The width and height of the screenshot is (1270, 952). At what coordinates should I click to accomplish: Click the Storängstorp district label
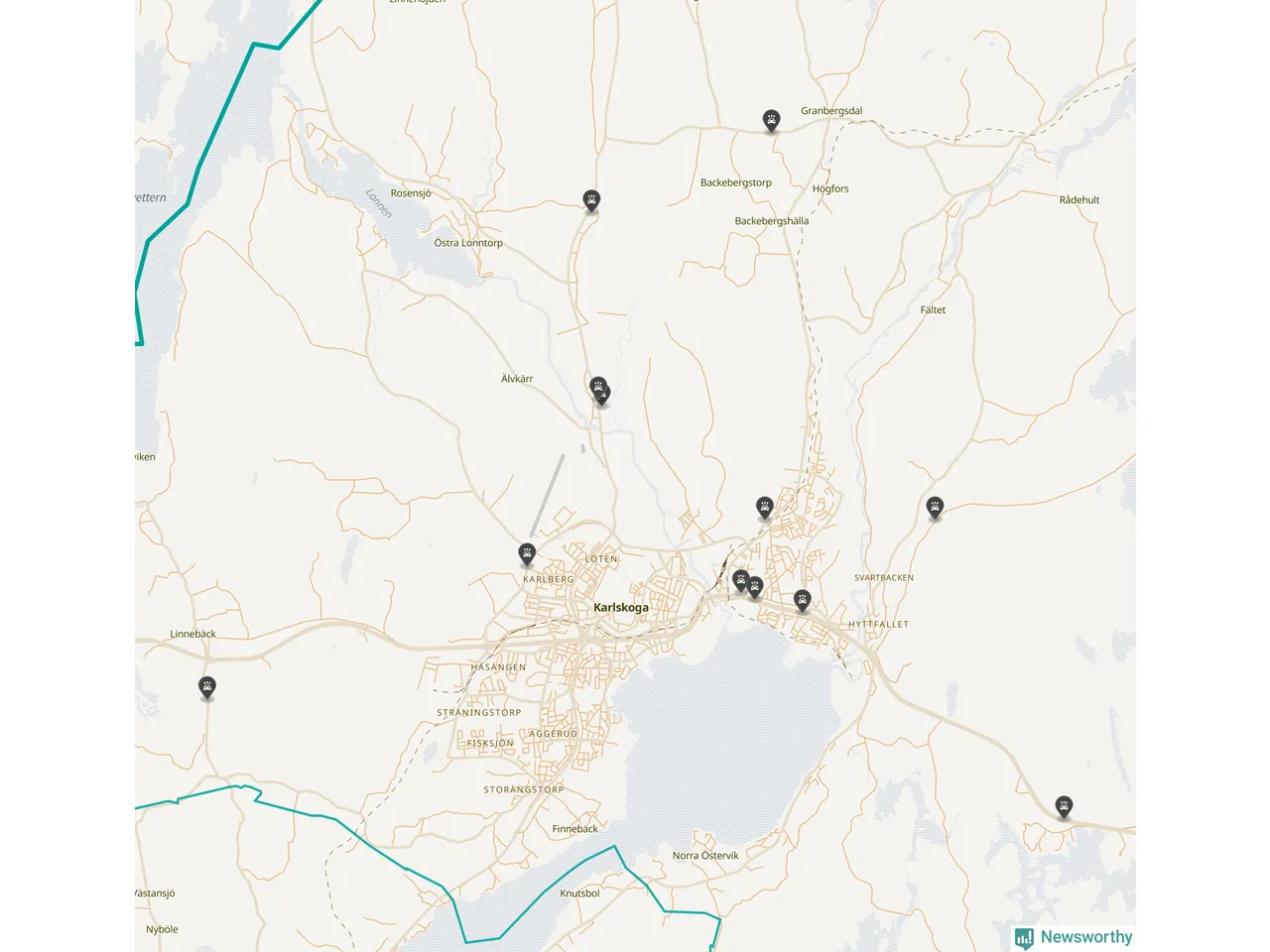click(x=523, y=790)
